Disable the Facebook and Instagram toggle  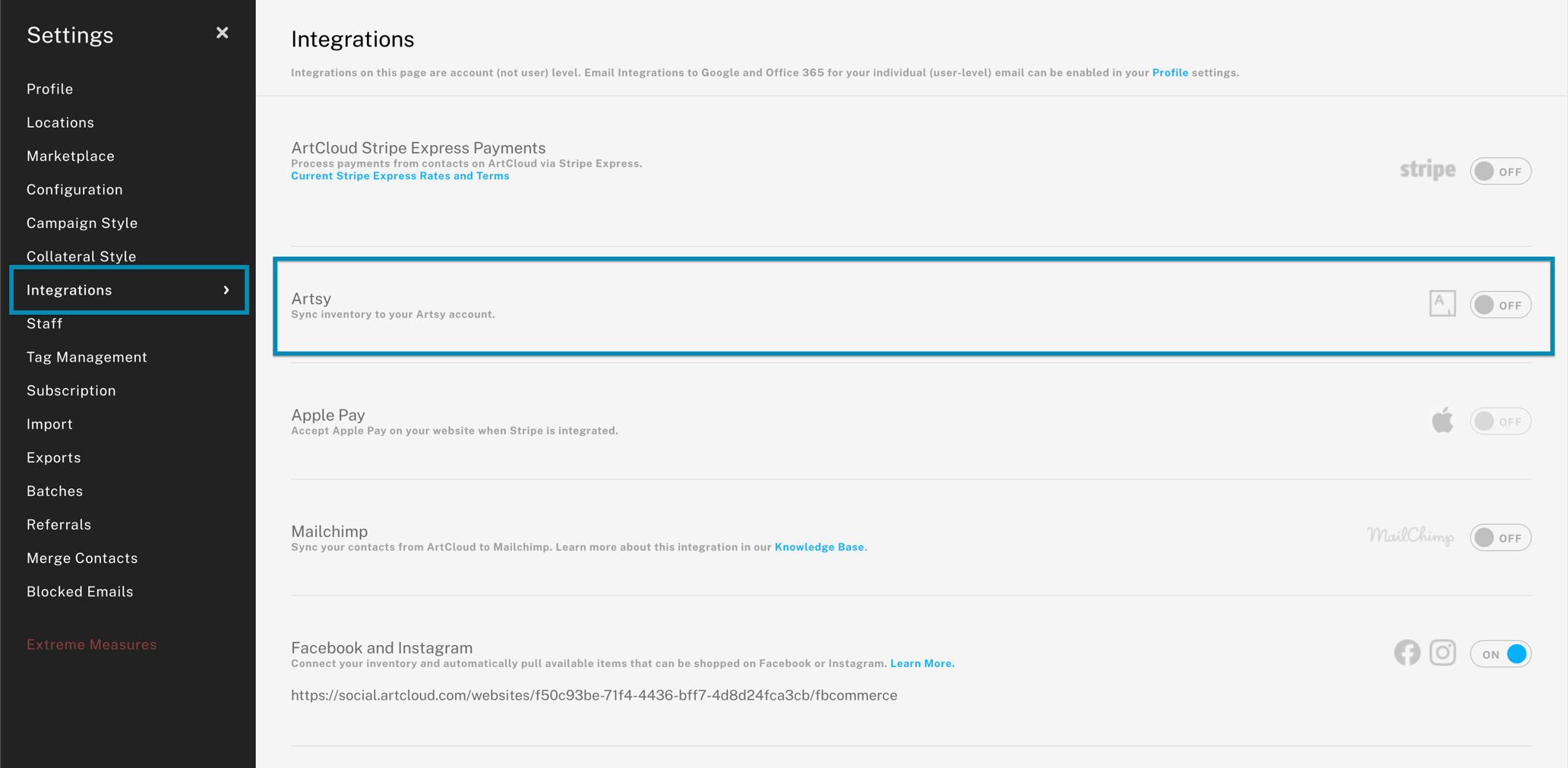tap(1500, 654)
